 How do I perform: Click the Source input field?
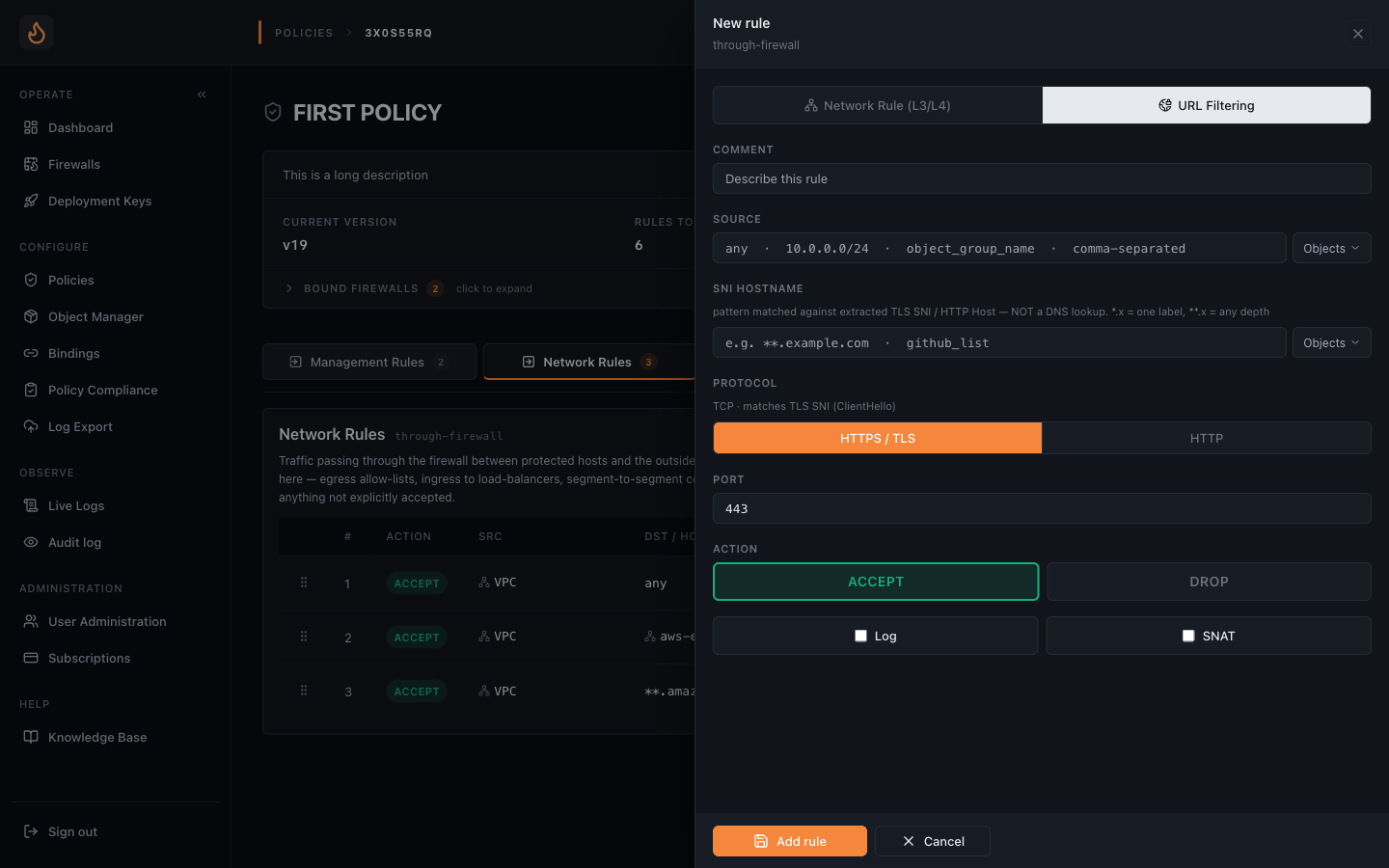click(999, 248)
